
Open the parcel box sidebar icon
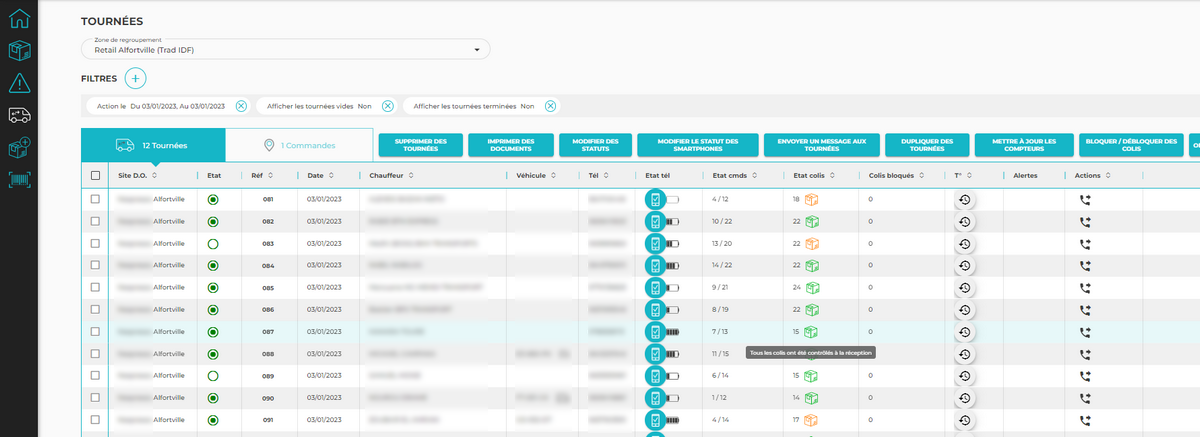coord(19,50)
